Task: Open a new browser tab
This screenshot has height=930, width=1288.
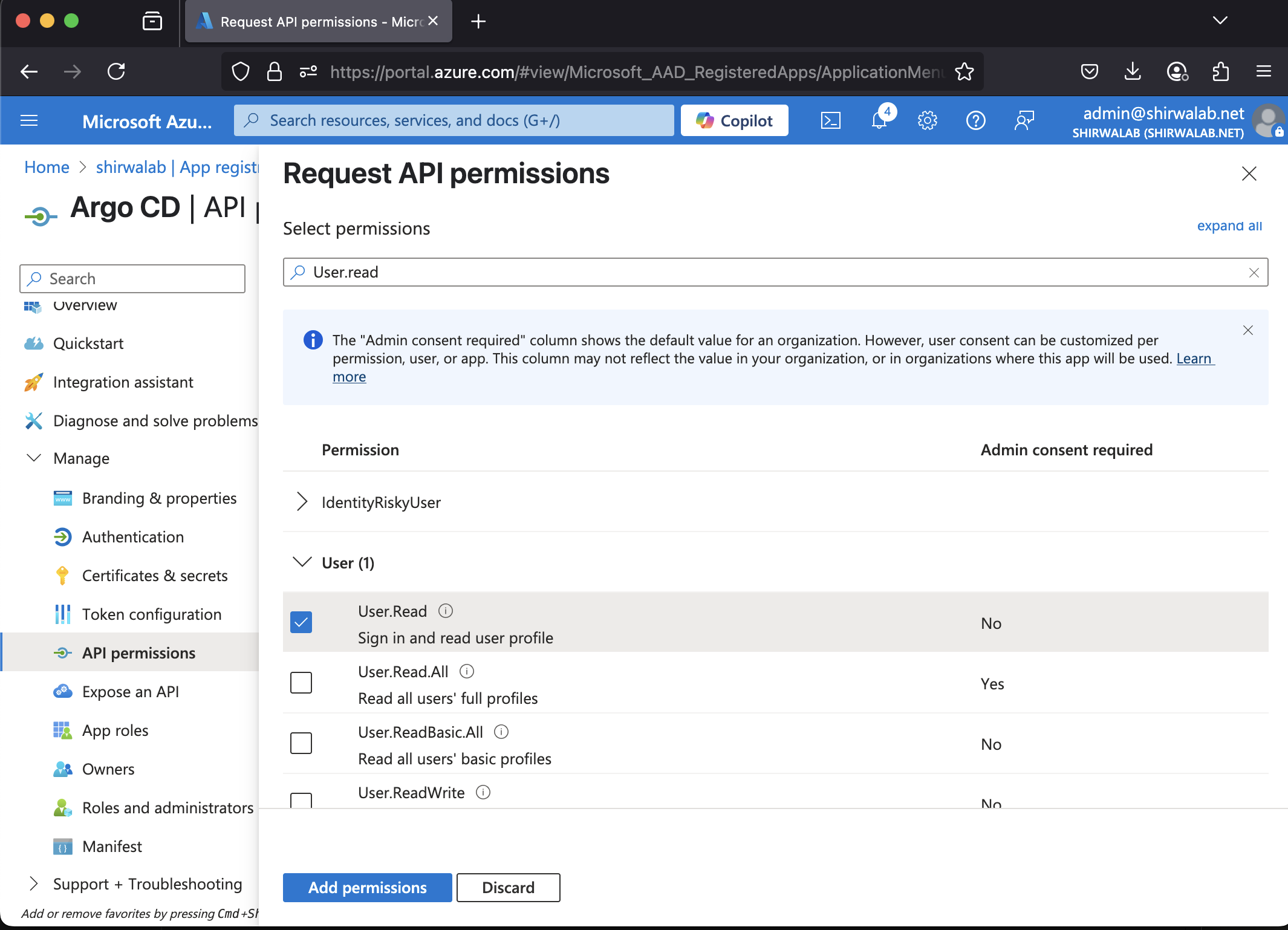Action: click(x=478, y=22)
